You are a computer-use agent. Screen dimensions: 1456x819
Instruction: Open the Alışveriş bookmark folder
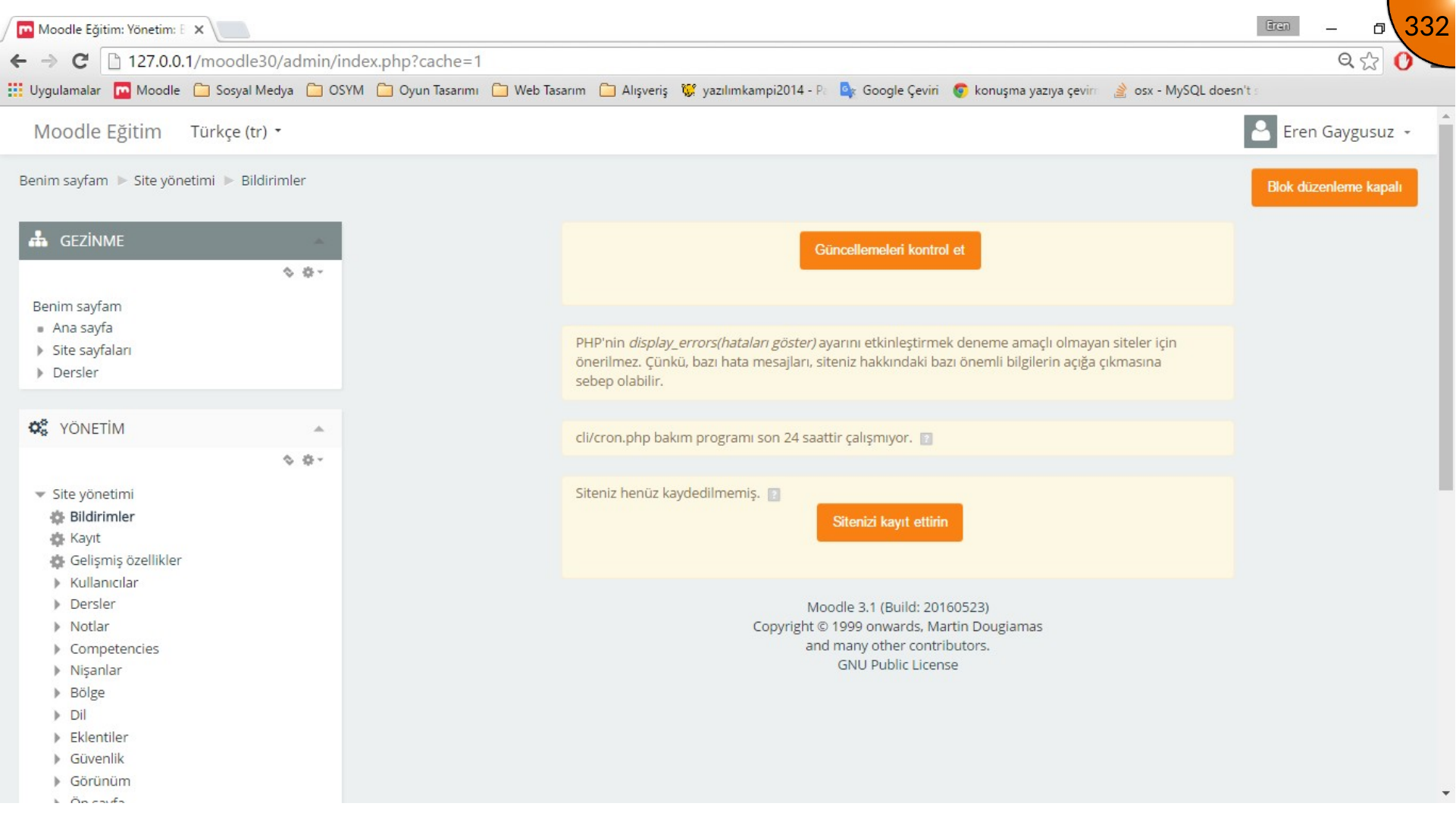[634, 90]
